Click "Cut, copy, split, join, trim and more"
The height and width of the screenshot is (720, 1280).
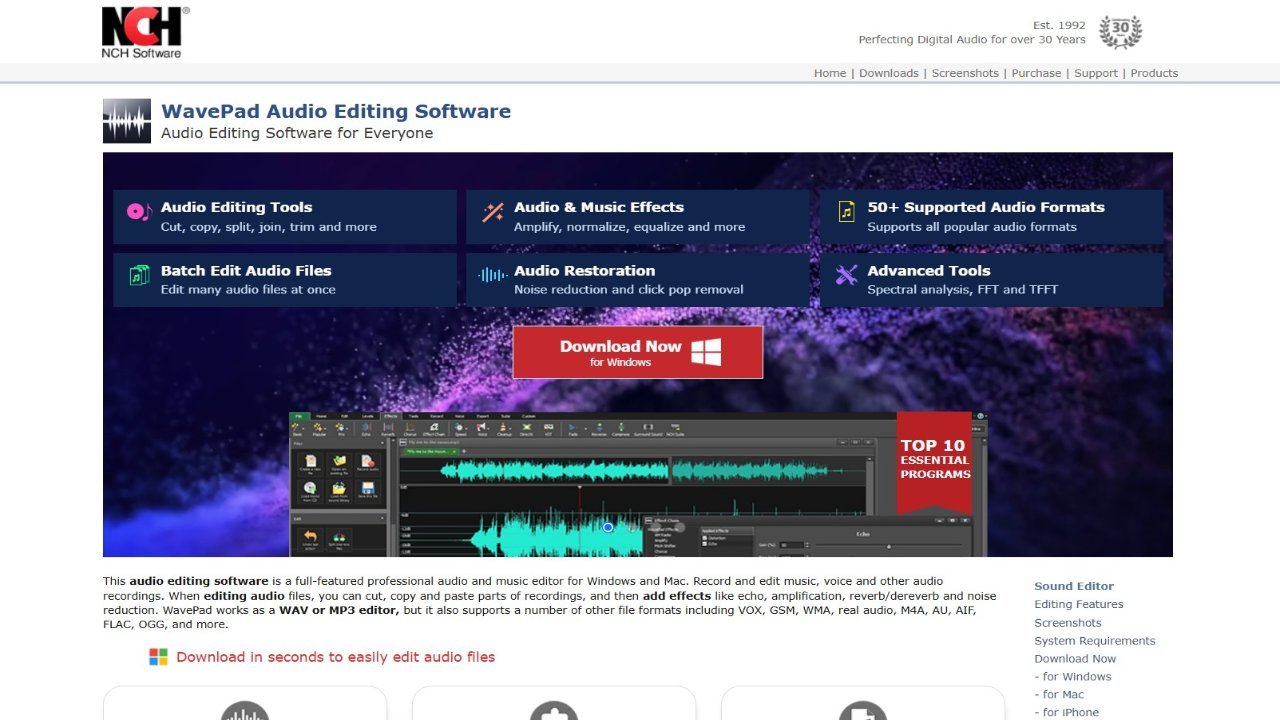(269, 227)
